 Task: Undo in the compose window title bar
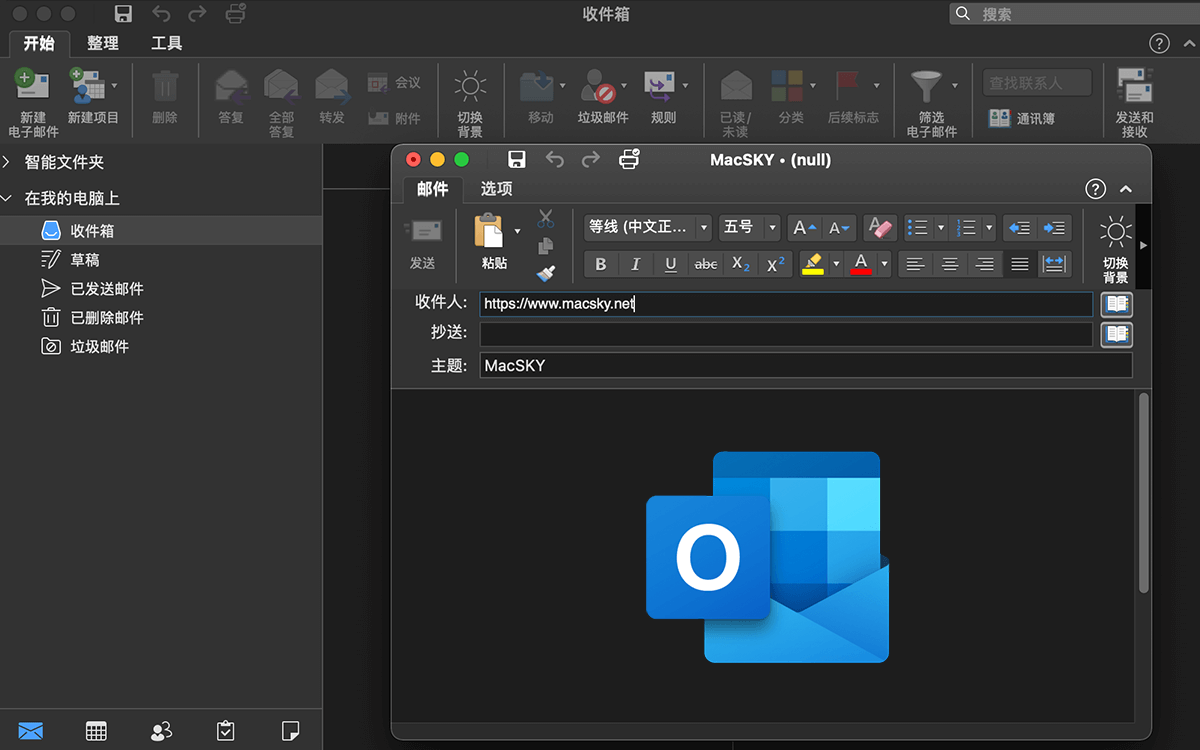click(555, 160)
